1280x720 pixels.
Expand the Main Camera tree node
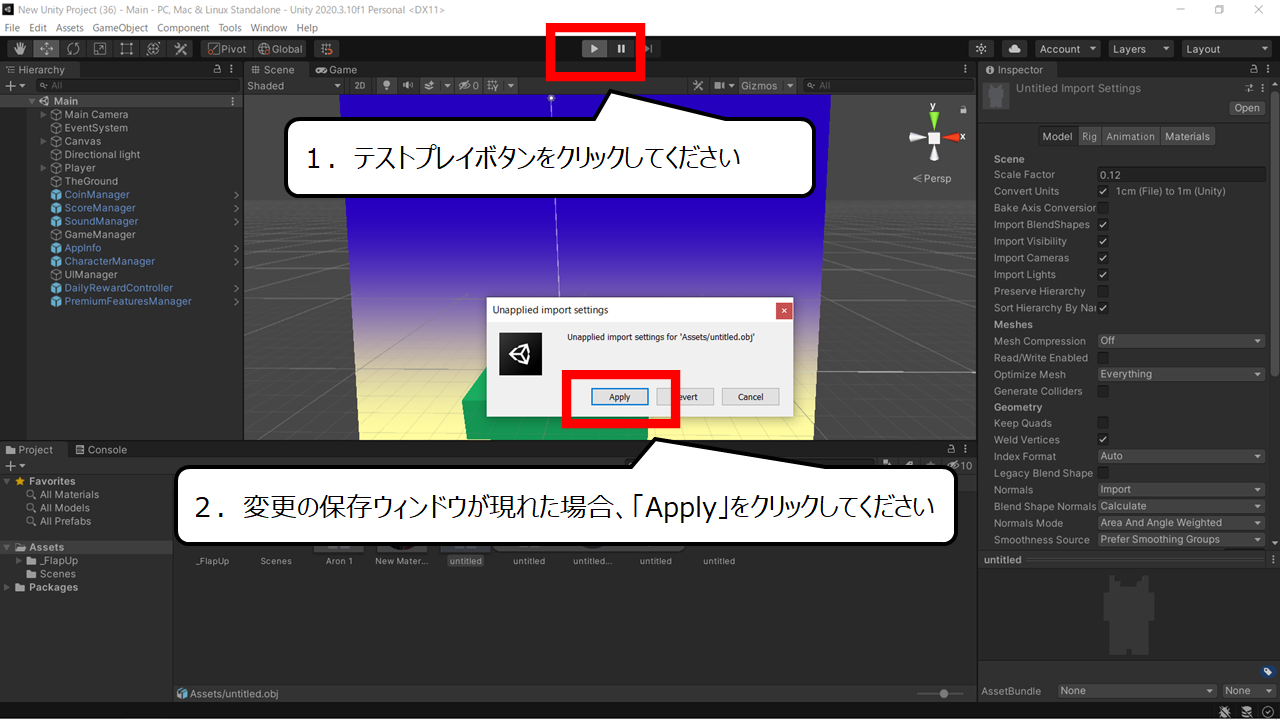tap(43, 115)
